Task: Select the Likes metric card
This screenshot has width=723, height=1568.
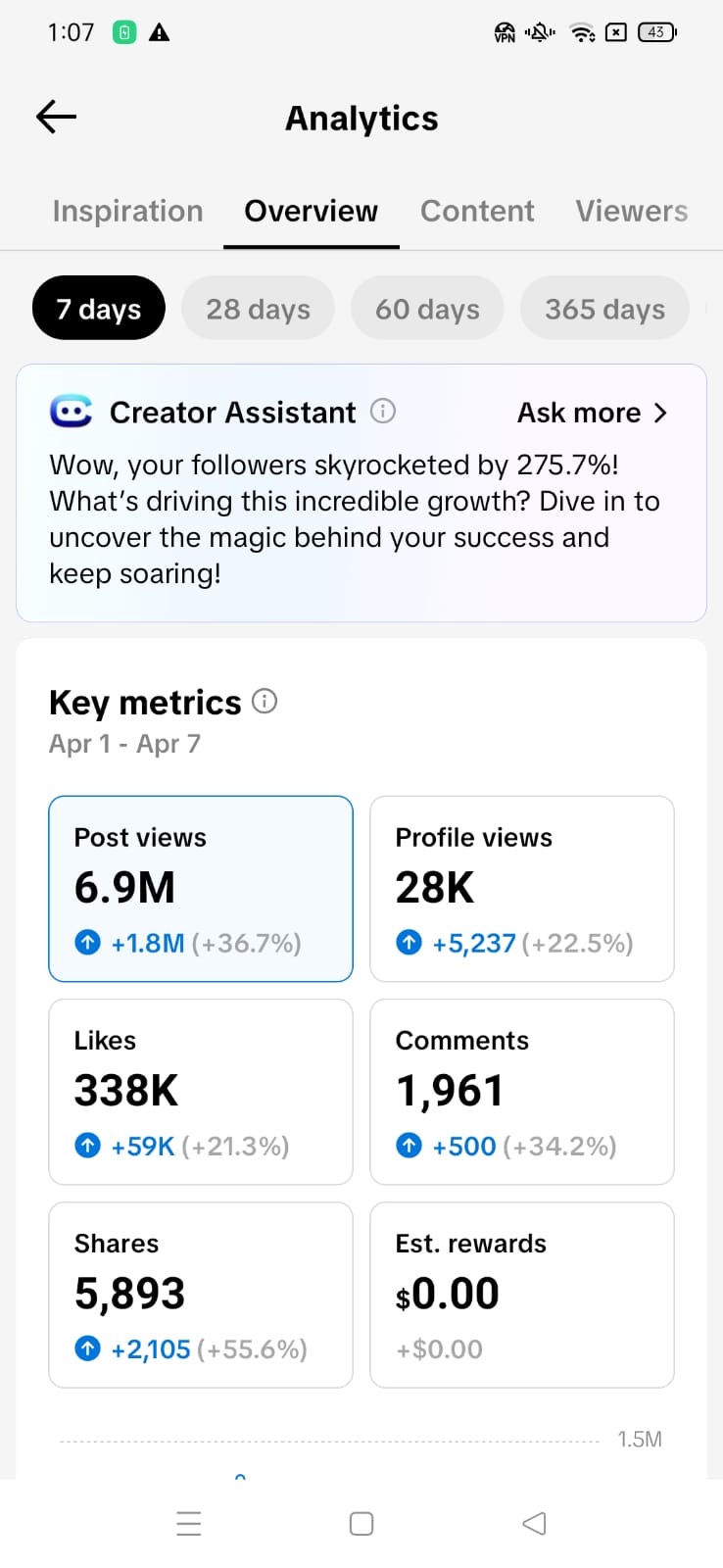Action: (201, 1091)
